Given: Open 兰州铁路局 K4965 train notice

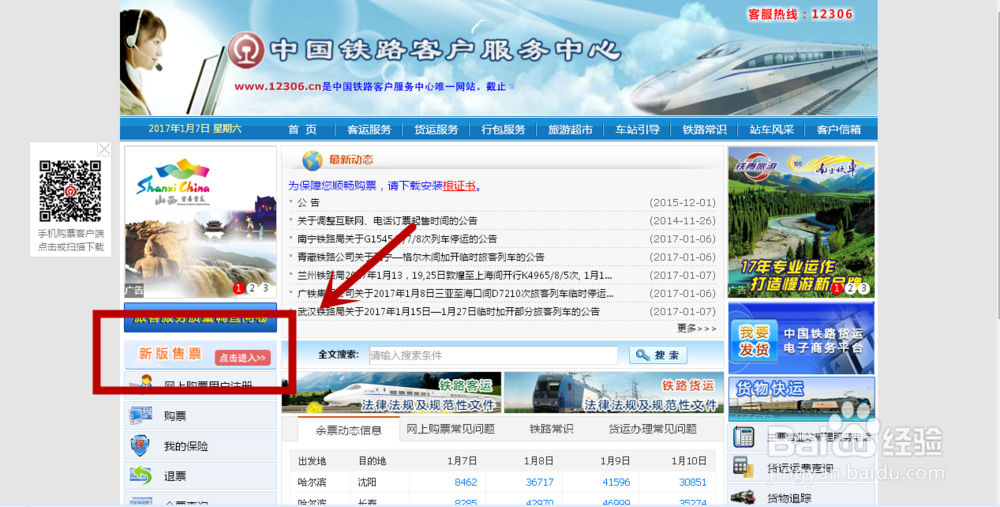Looking at the screenshot, I should coord(455,276).
